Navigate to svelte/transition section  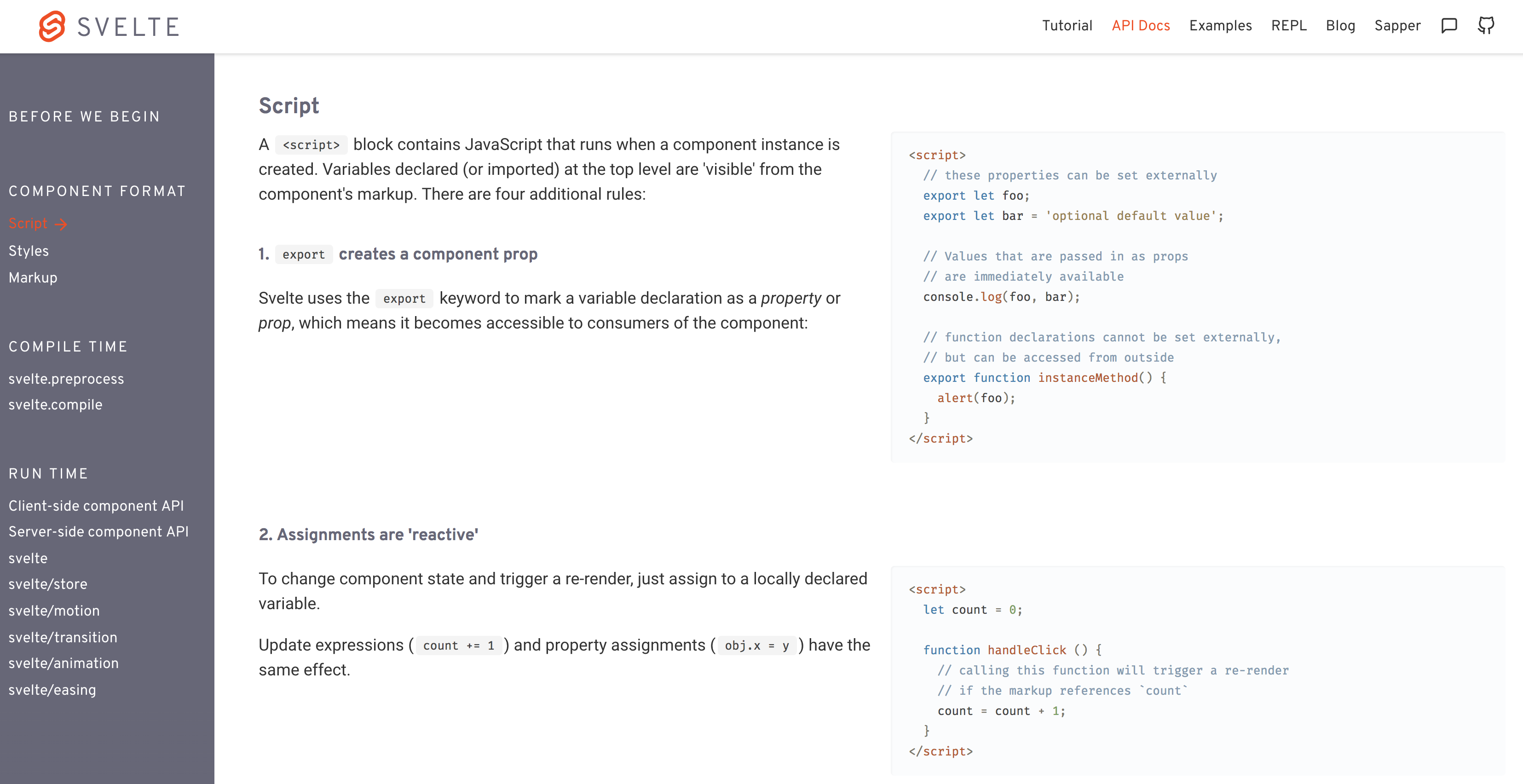pos(63,637)
